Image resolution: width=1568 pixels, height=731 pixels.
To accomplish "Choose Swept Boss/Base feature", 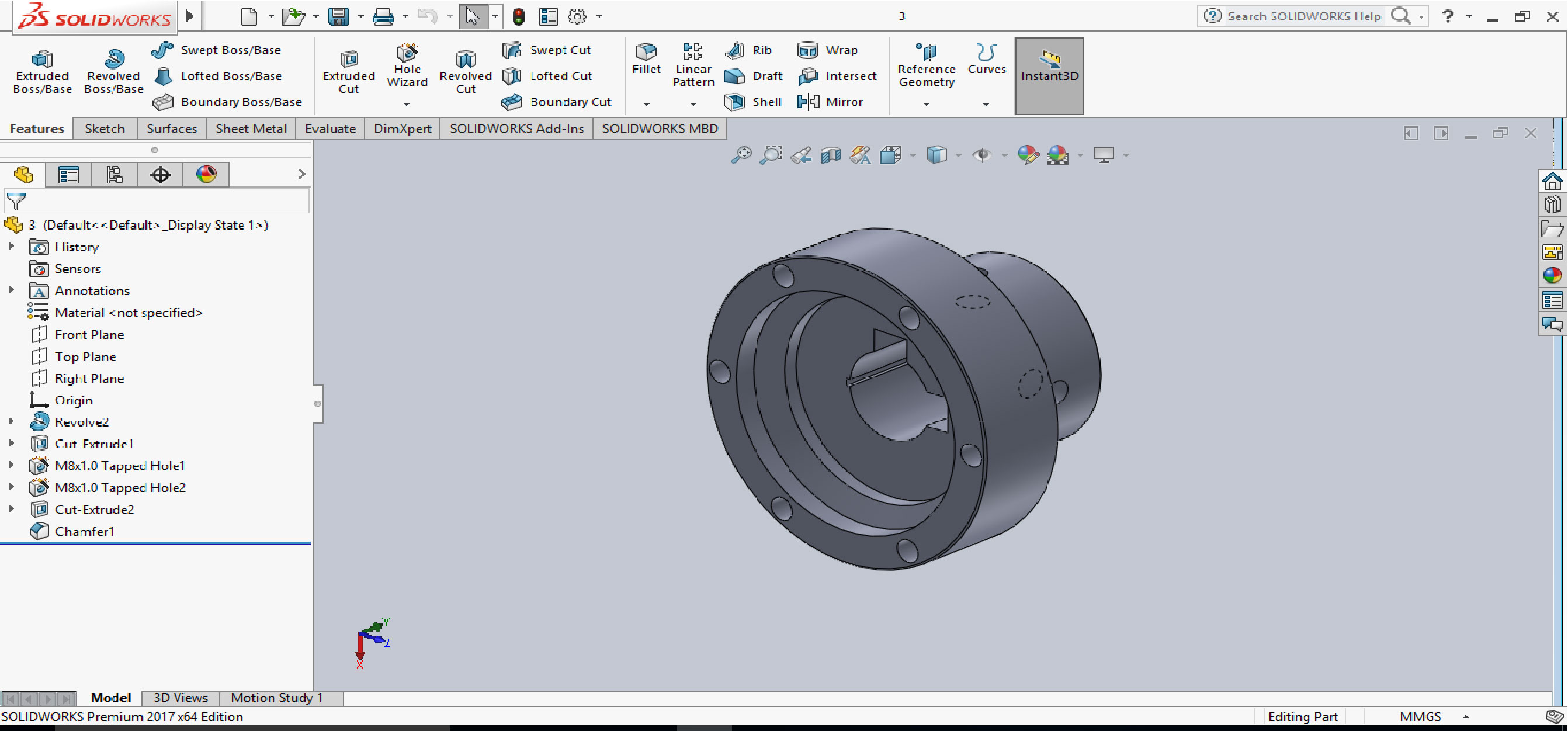I will [x=216, y=50].
